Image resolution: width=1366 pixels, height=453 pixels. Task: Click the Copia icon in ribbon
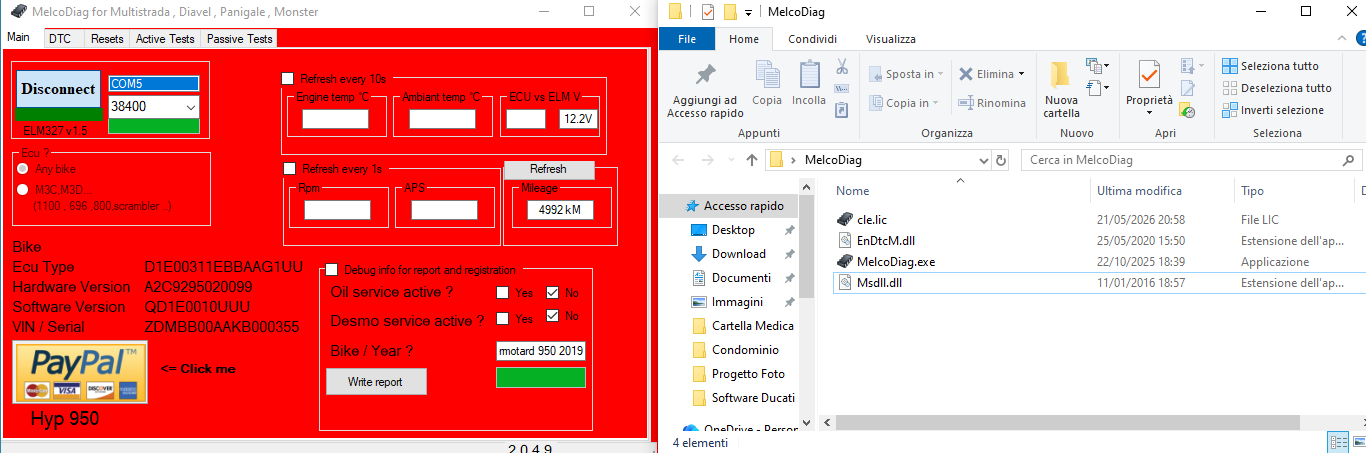click(x=767, y=75)
